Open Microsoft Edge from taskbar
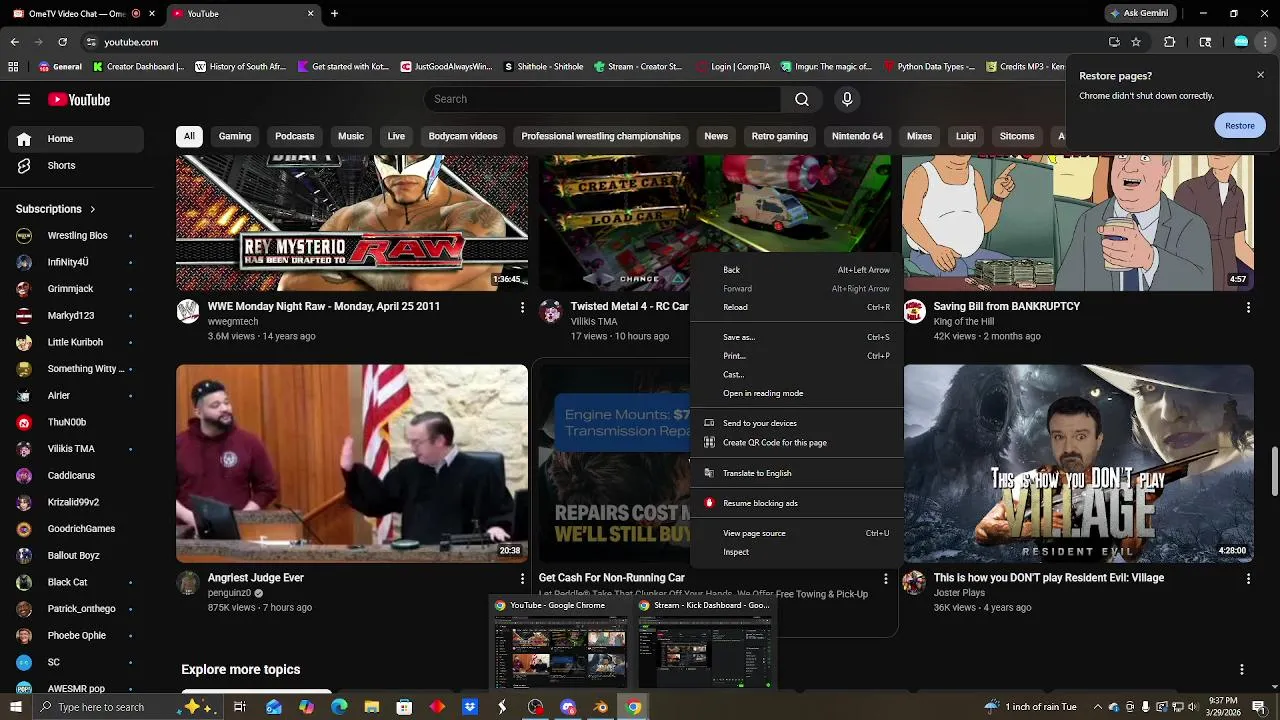This screenshot has height=720, width=1280. [339, 707]
